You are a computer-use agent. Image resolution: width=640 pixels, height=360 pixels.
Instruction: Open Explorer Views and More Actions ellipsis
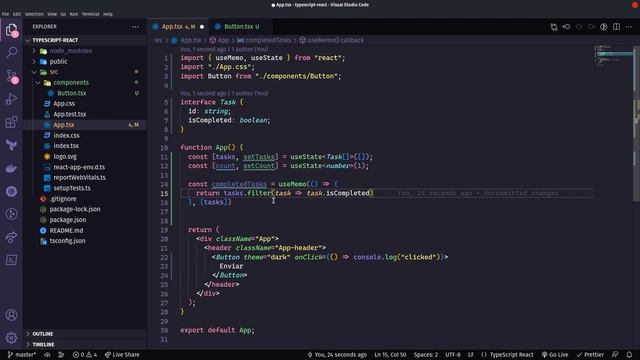[135, 27]
